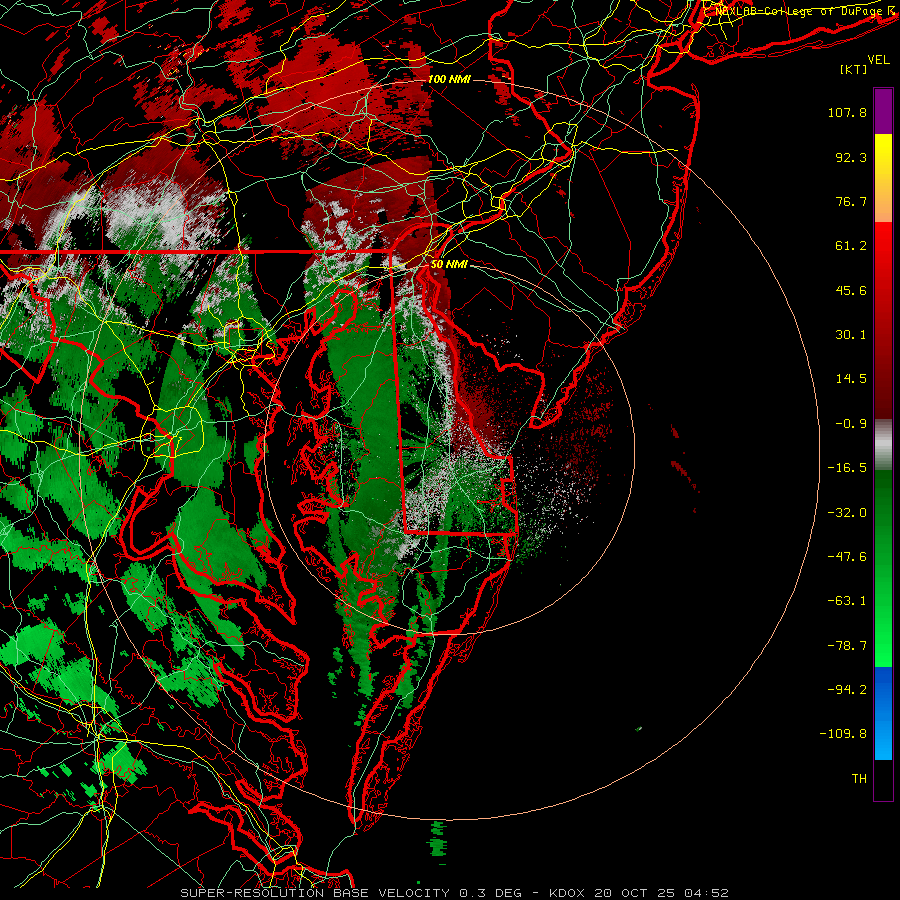Select the -78.7 velocity scale value
This screenshot has height=900, width=900.
pyautogui.click(x=847, y=646)
